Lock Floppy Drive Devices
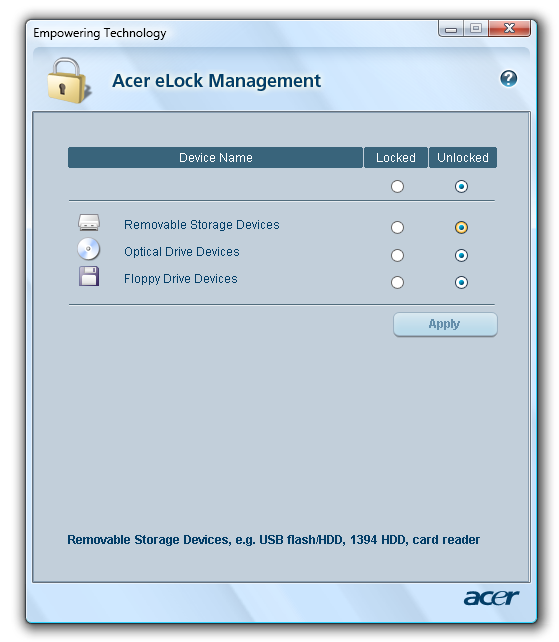 click(x=397, y=283)
